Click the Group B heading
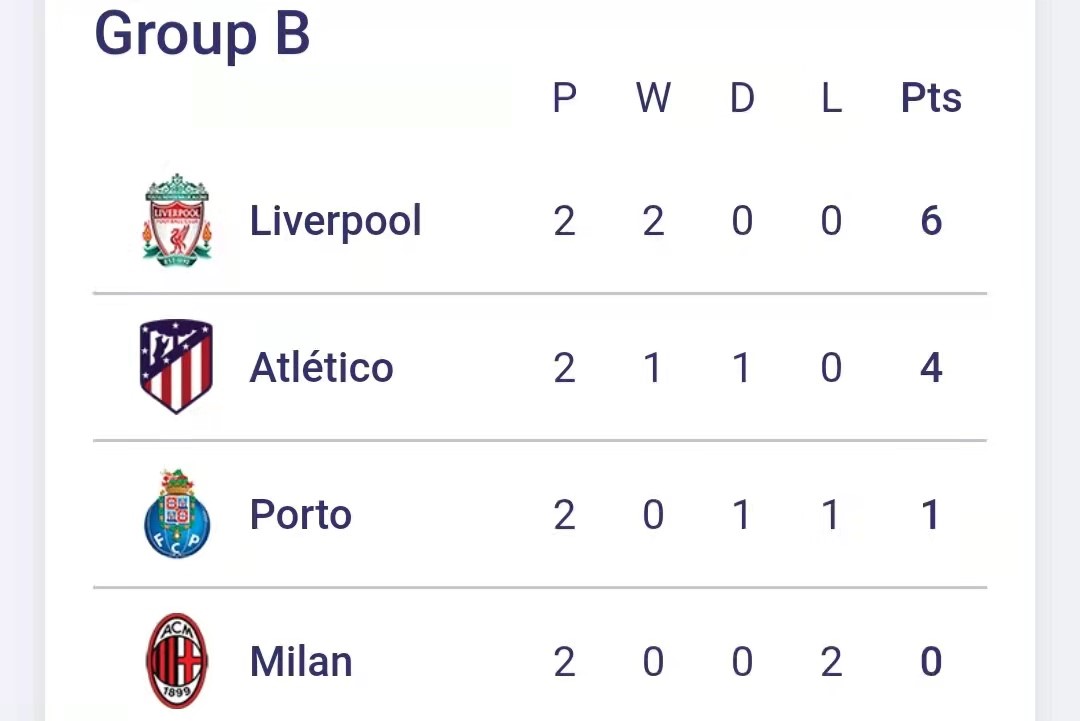The width and height of the screenshot is (1080, 721). pos(202,33)
